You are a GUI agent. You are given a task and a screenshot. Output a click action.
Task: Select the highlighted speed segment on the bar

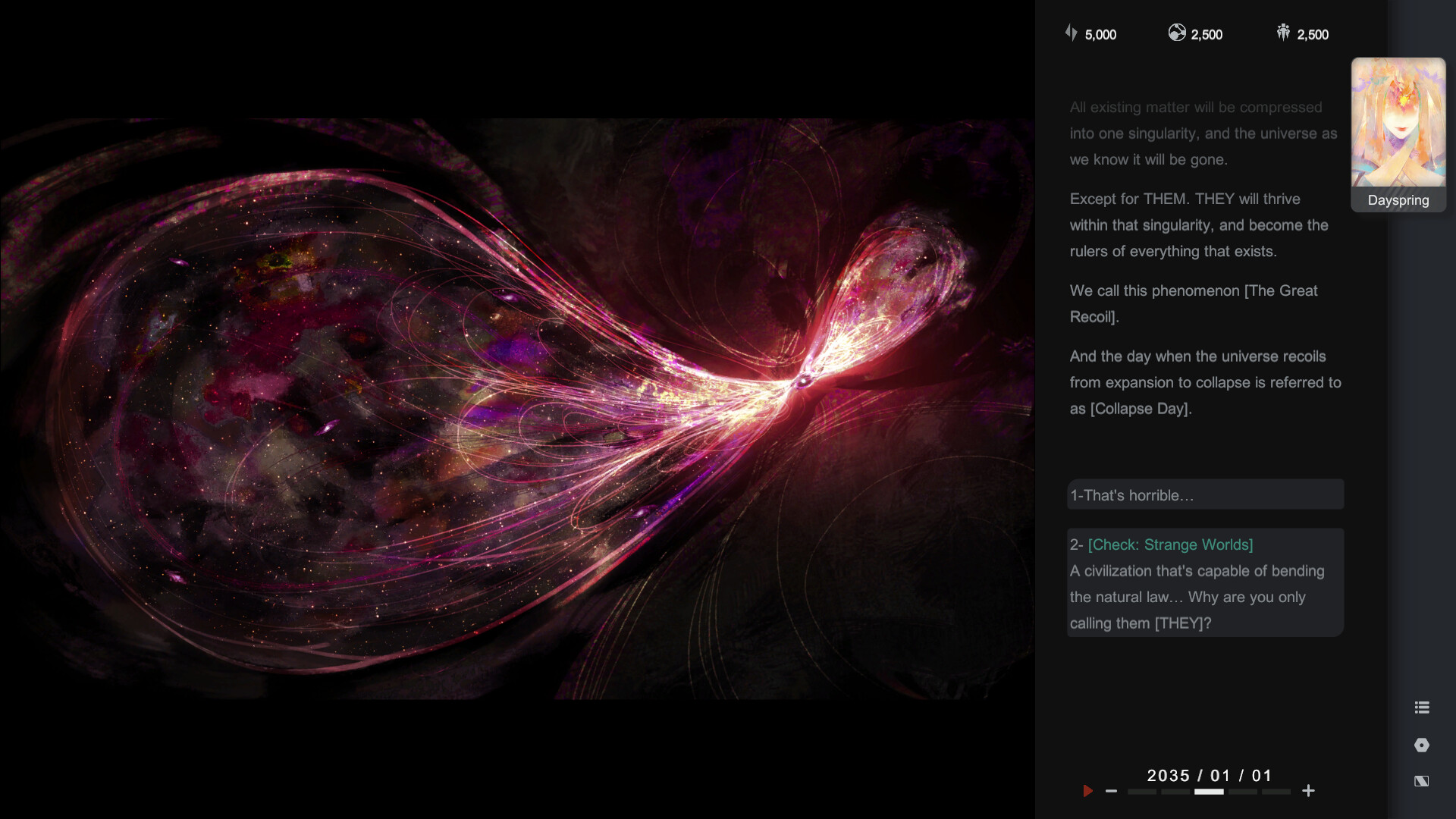(x=1209, y=791)
